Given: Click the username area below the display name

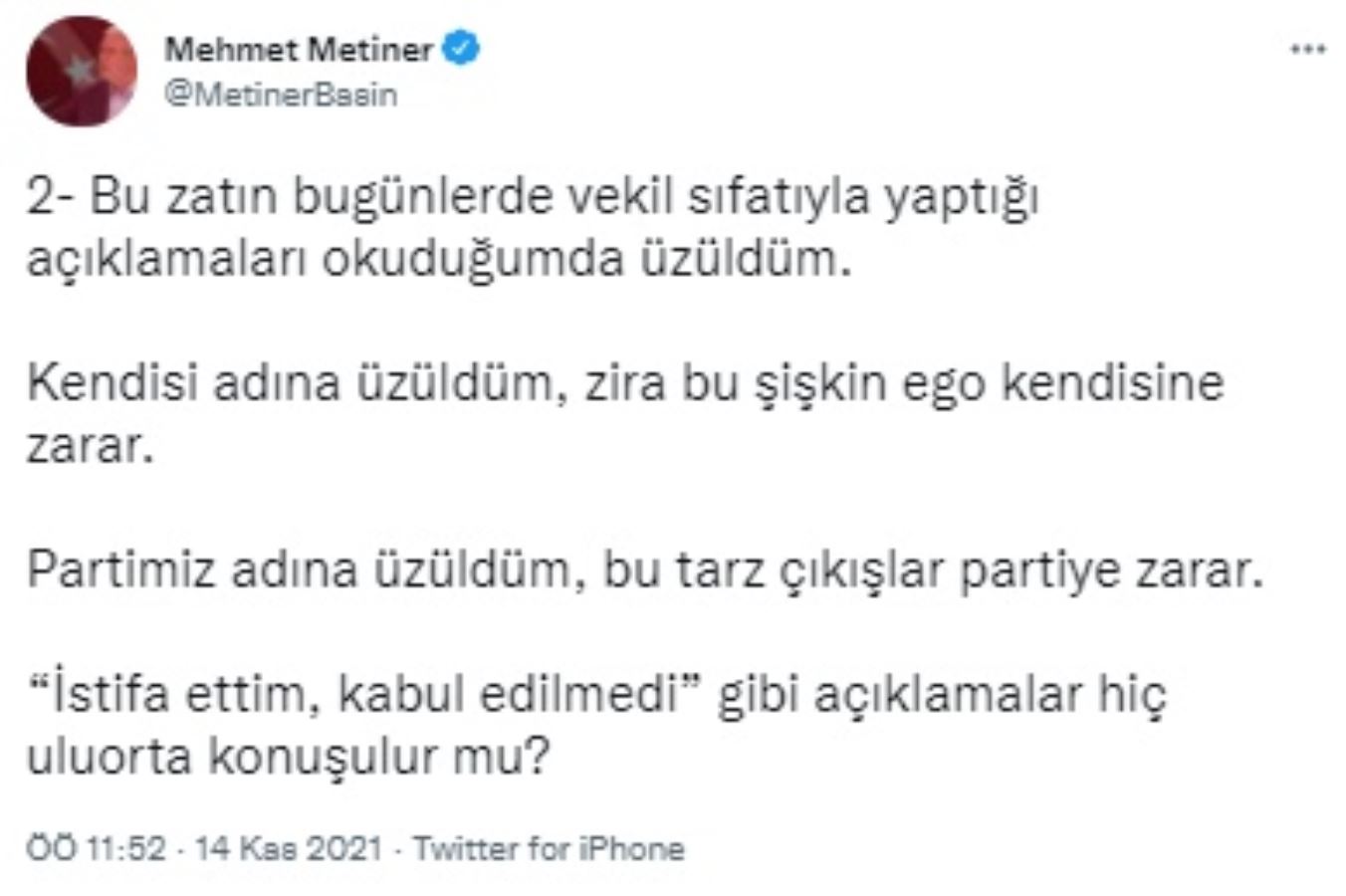Looking at the screenshot, I should click(283, 95).
